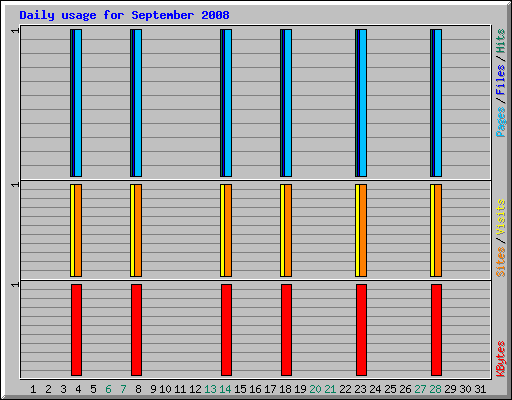Pick the red KBytes bar for day 28
Viewport: 512px width, 400px height.
436,330
